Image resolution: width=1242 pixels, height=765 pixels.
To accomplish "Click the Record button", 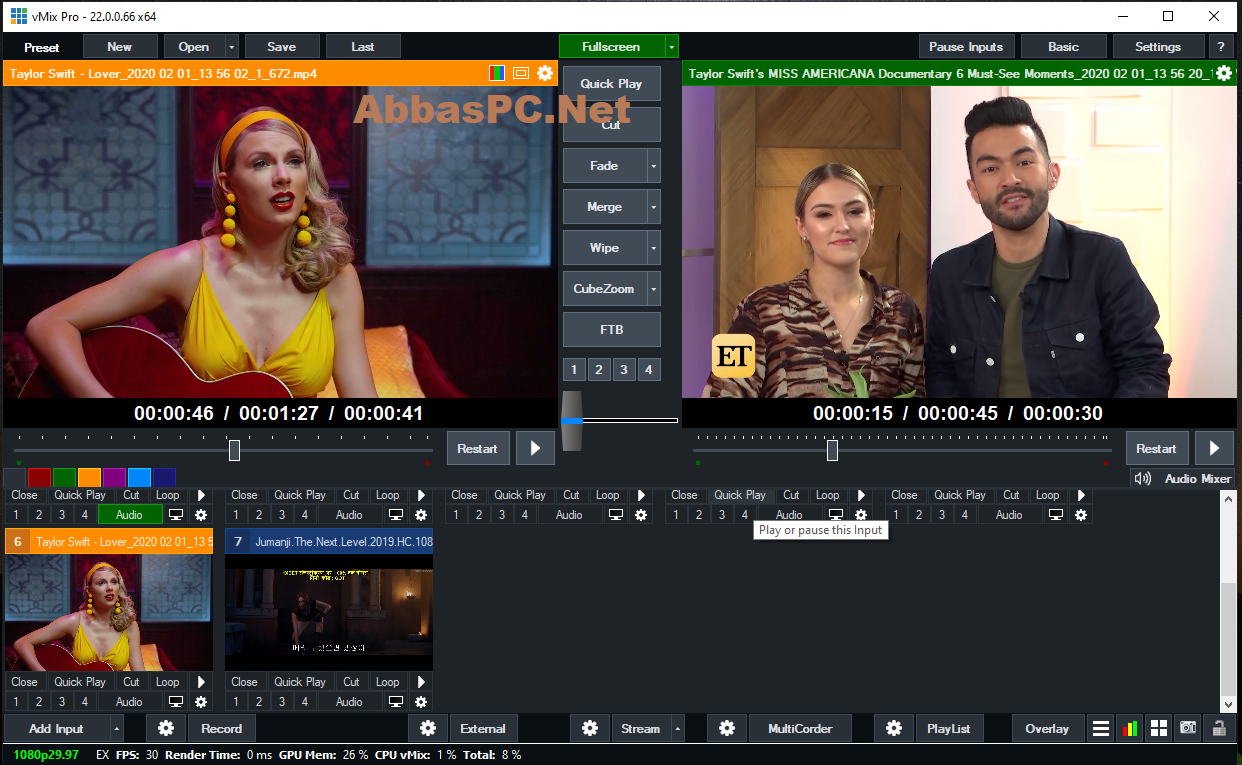I will [x=222, y=728].
